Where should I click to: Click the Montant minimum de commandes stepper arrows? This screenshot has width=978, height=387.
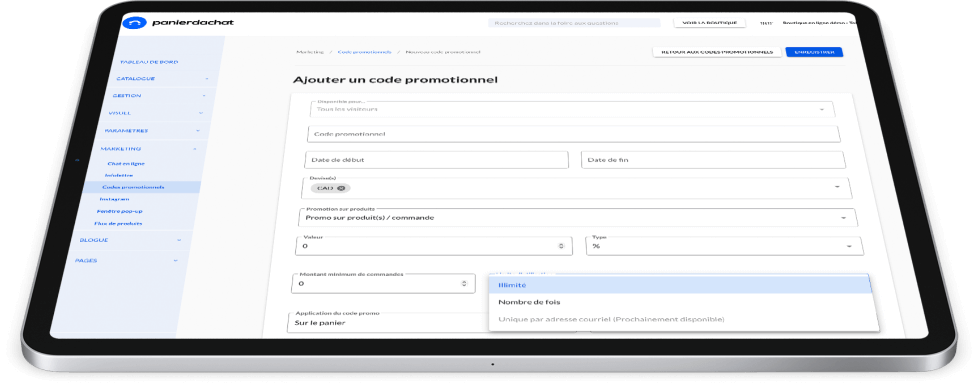(x=463, y=283)
